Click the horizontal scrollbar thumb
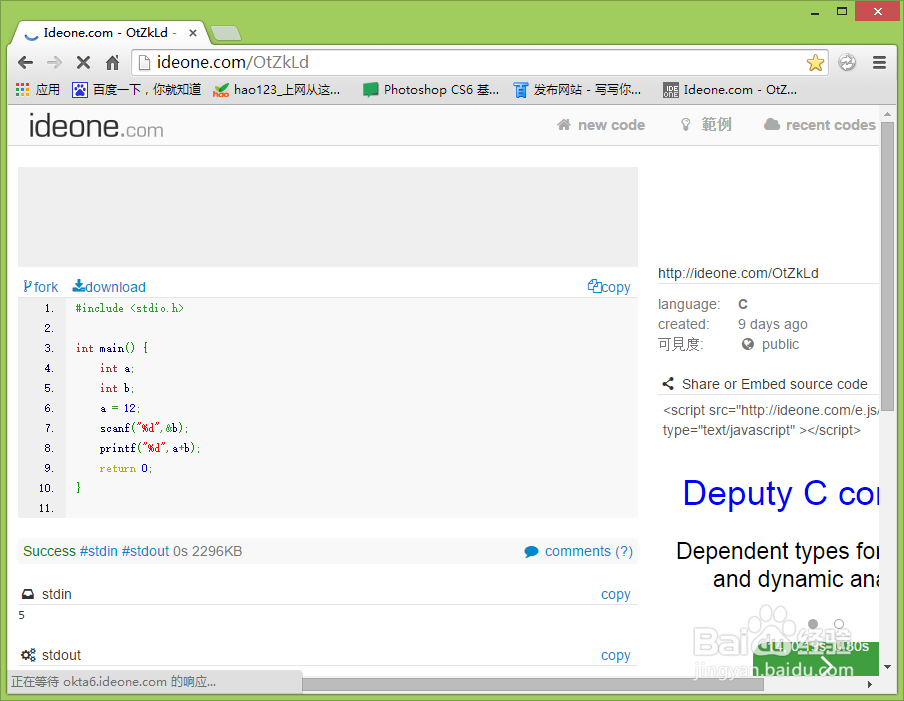The width and height of the screenshot is (904, 701). tap(533, 684)
